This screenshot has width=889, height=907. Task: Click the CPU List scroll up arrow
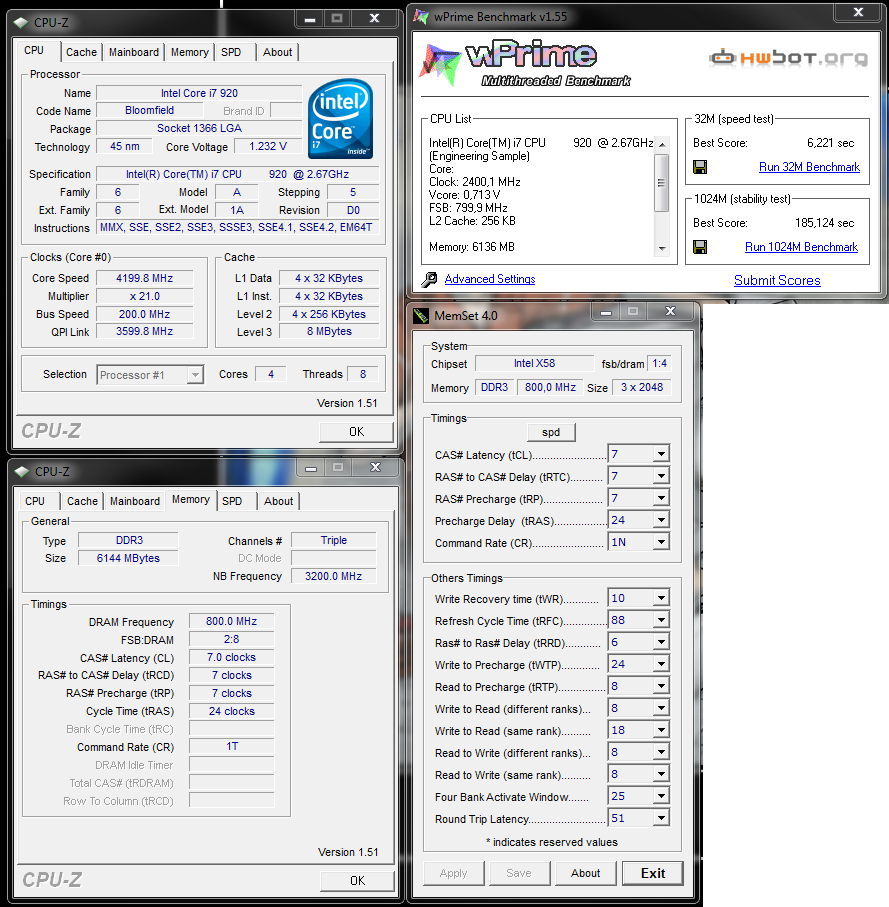[x=662, y=145]
